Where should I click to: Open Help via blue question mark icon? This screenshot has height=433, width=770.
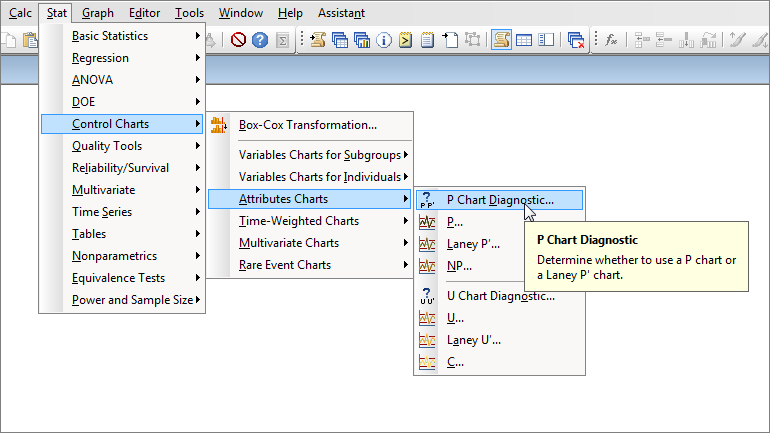point(260,40)
